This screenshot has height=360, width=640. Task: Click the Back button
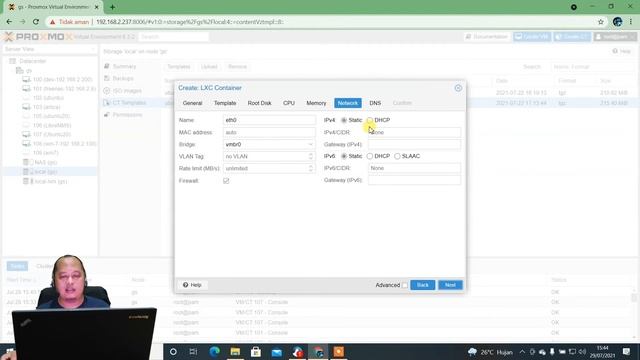[x=422, y=285]
